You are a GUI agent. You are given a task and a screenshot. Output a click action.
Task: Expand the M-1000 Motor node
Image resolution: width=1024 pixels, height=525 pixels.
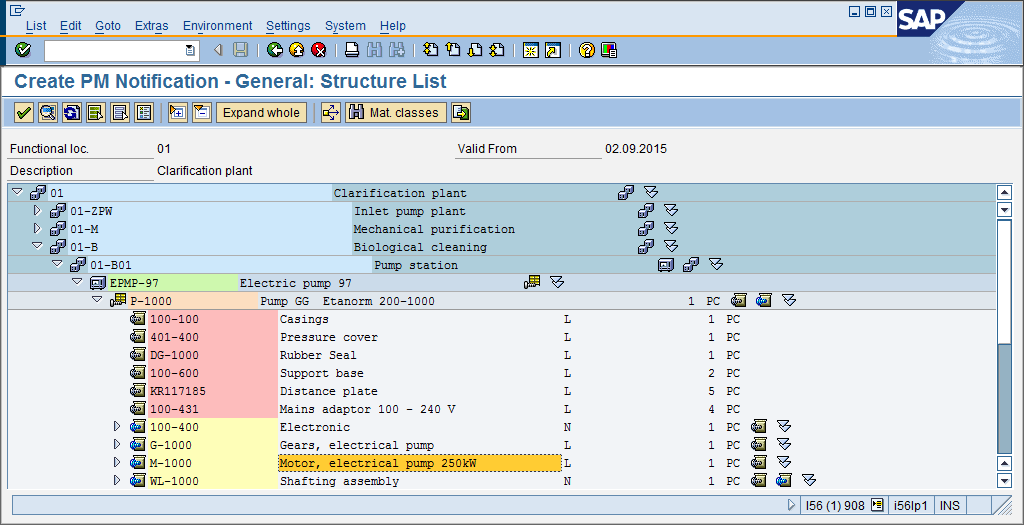(x=118, y=462)
